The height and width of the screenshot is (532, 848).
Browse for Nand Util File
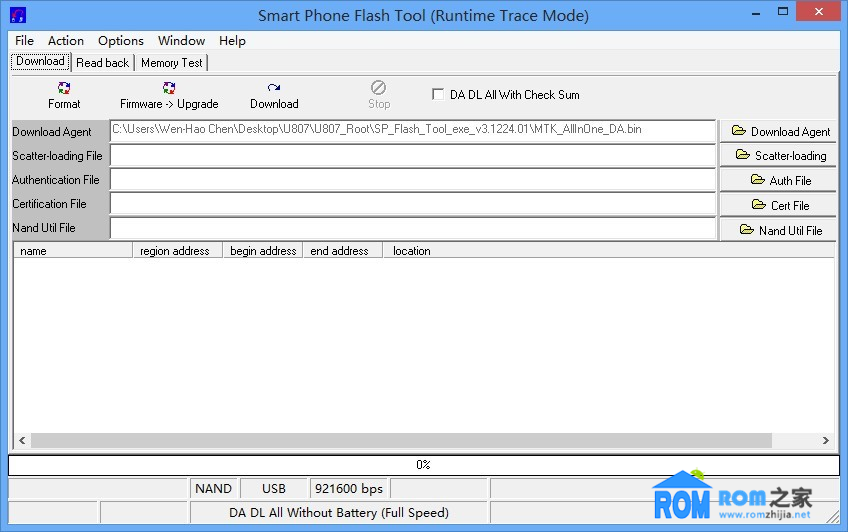click(x=780, y=230)
